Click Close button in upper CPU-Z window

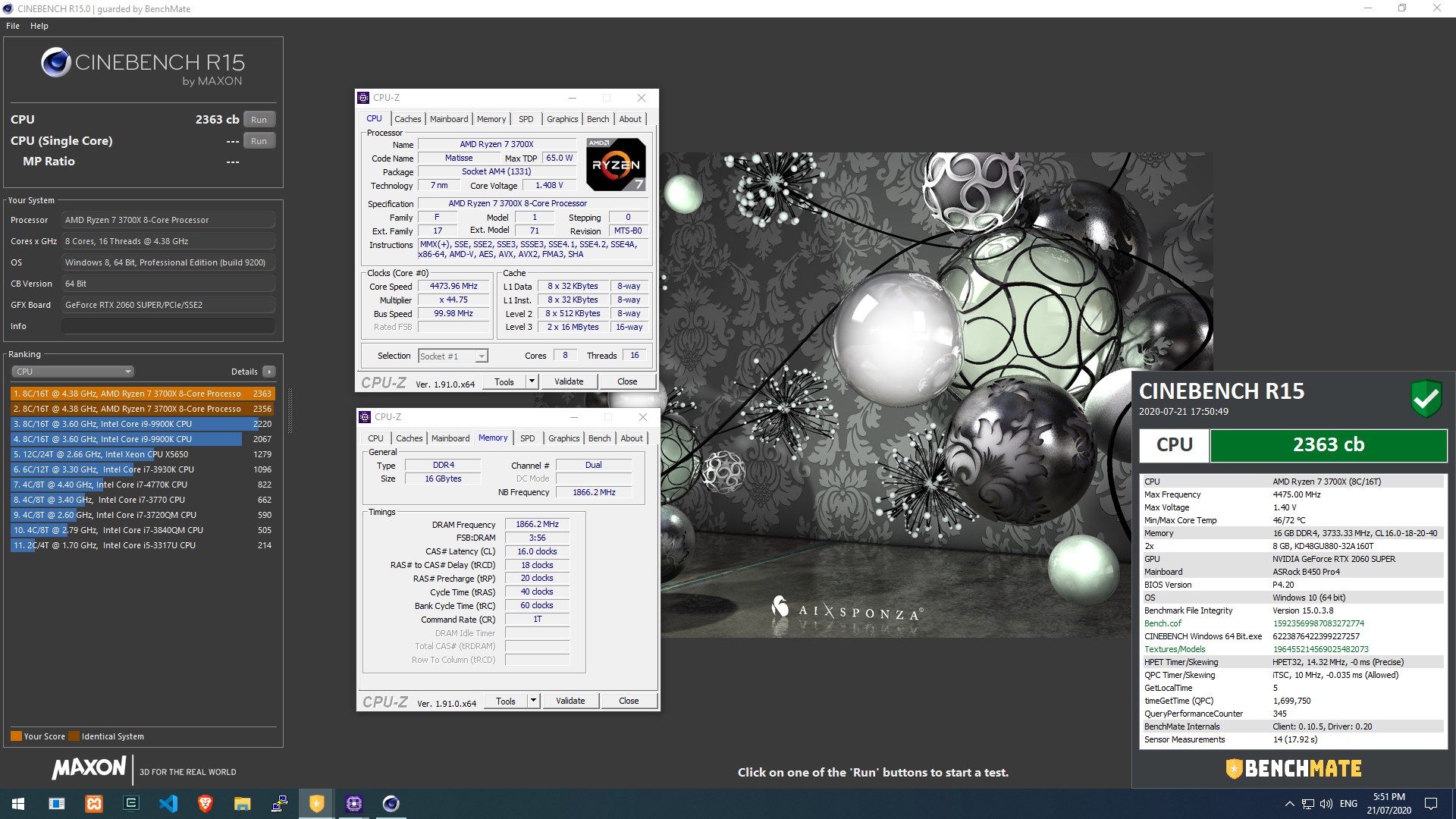click(x=627, y=381)
